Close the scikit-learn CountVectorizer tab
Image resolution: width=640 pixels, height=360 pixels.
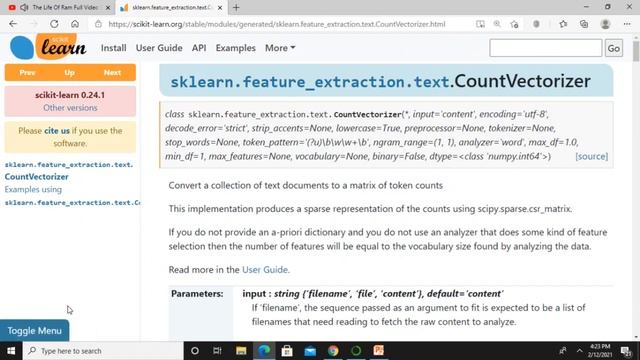pos(220,7)
